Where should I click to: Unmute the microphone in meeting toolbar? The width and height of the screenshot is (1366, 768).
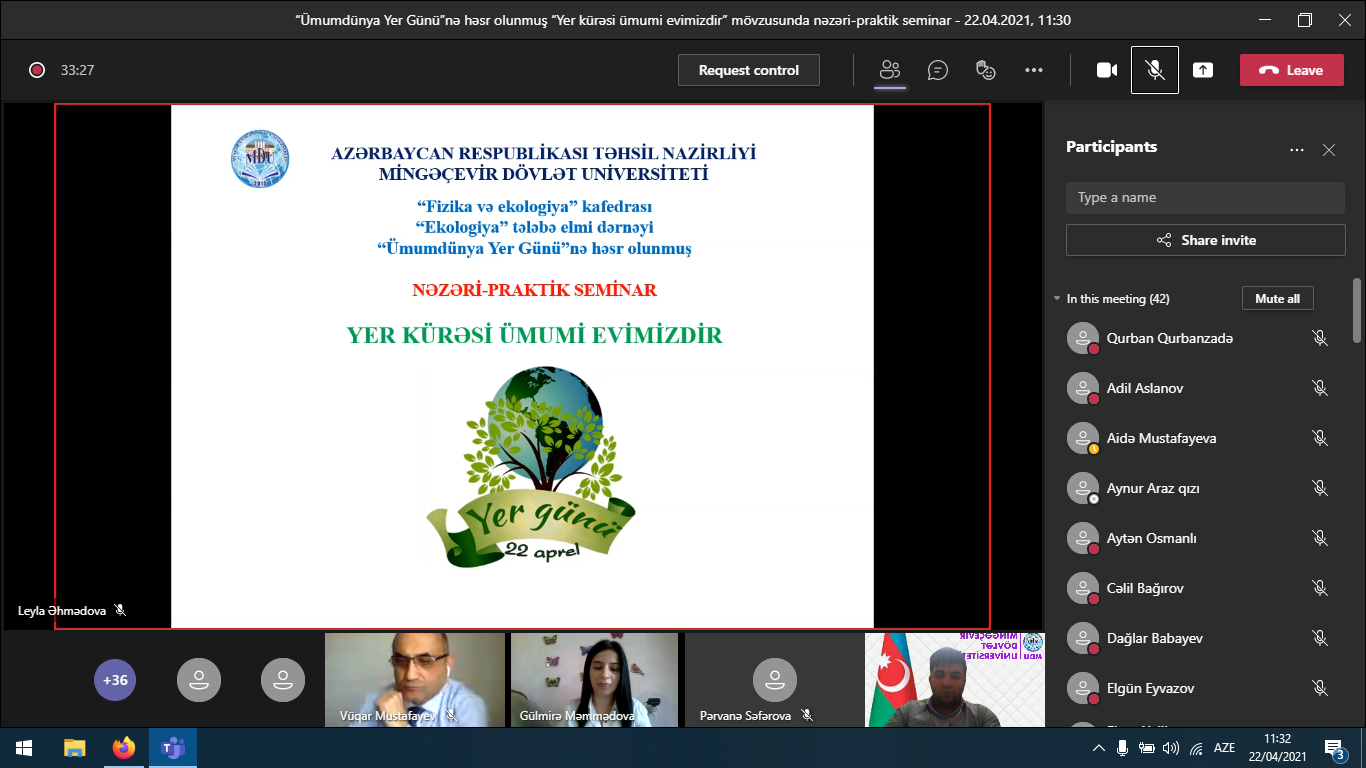tap(1155, 70)
